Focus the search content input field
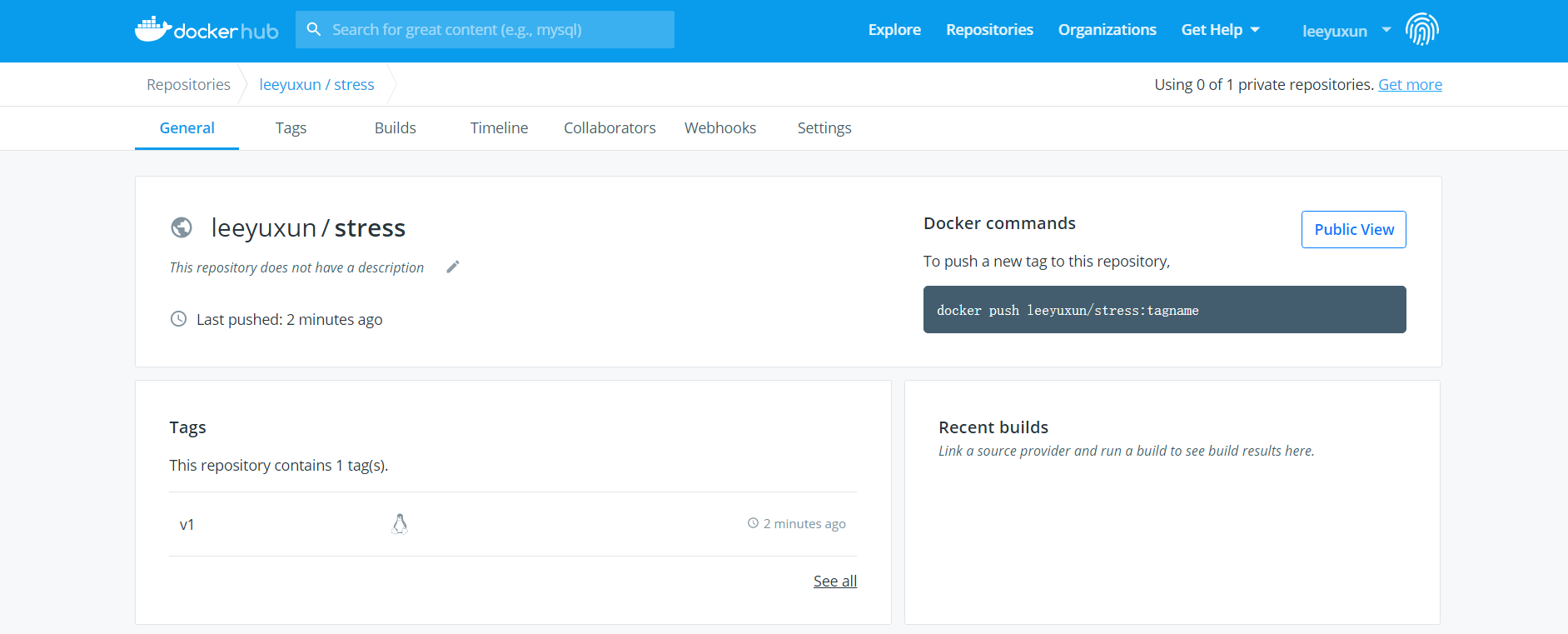Screen dimensions: 1568x634 click(485, 29)
